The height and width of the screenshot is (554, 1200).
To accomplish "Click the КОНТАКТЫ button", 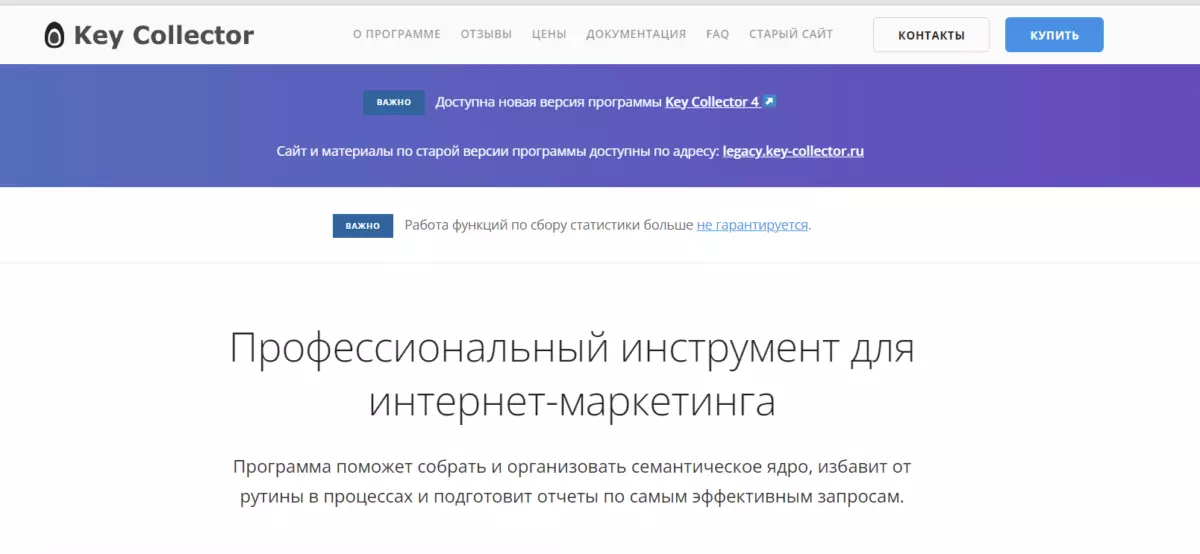I will [931, 35].
